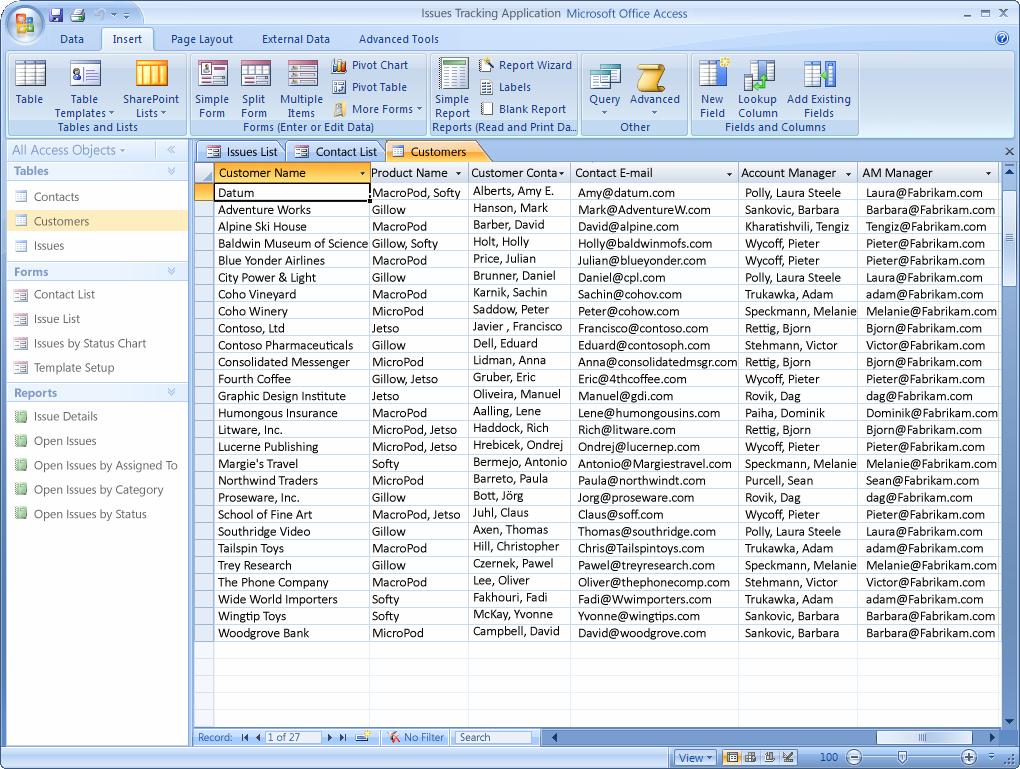The width and height of the screenshot is (1020, 769).
Task: Launch the Report Wizard
Action: click(x=525, y=65)
